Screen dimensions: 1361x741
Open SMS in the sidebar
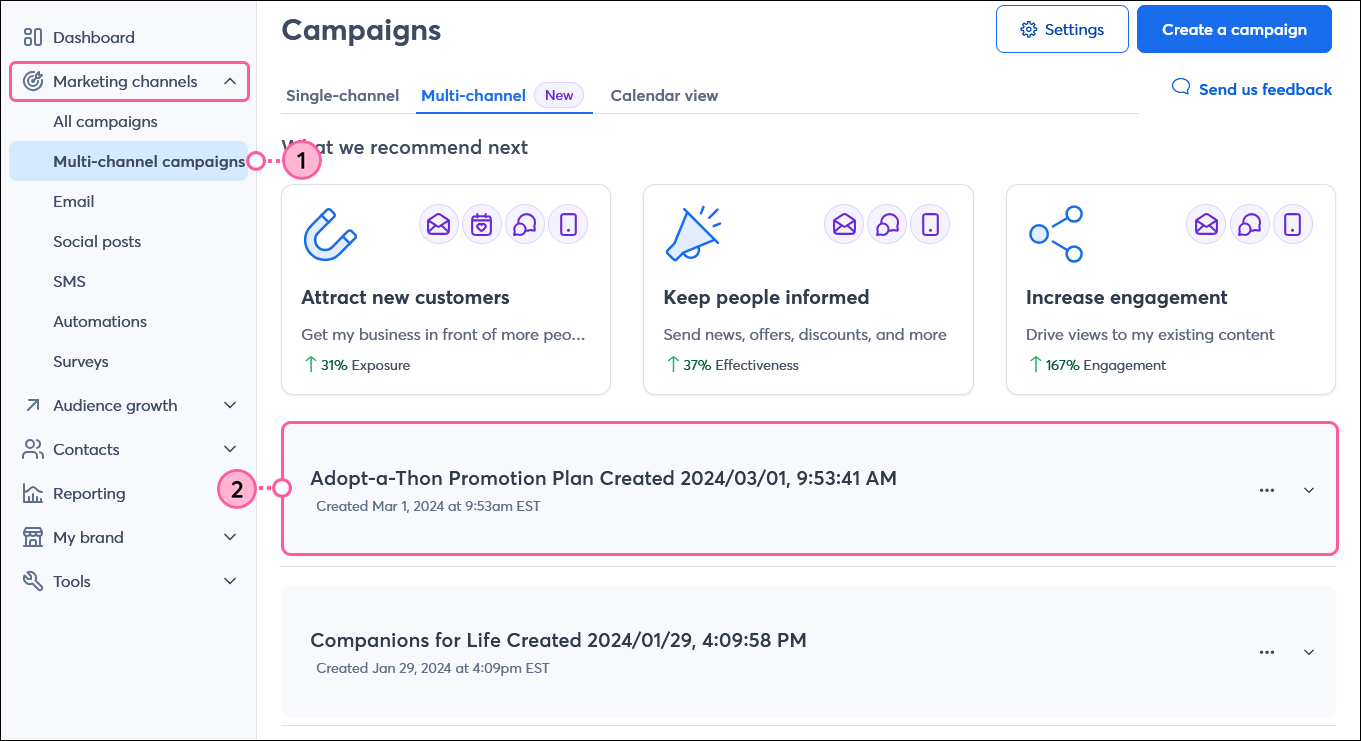[x=69, y=281]
